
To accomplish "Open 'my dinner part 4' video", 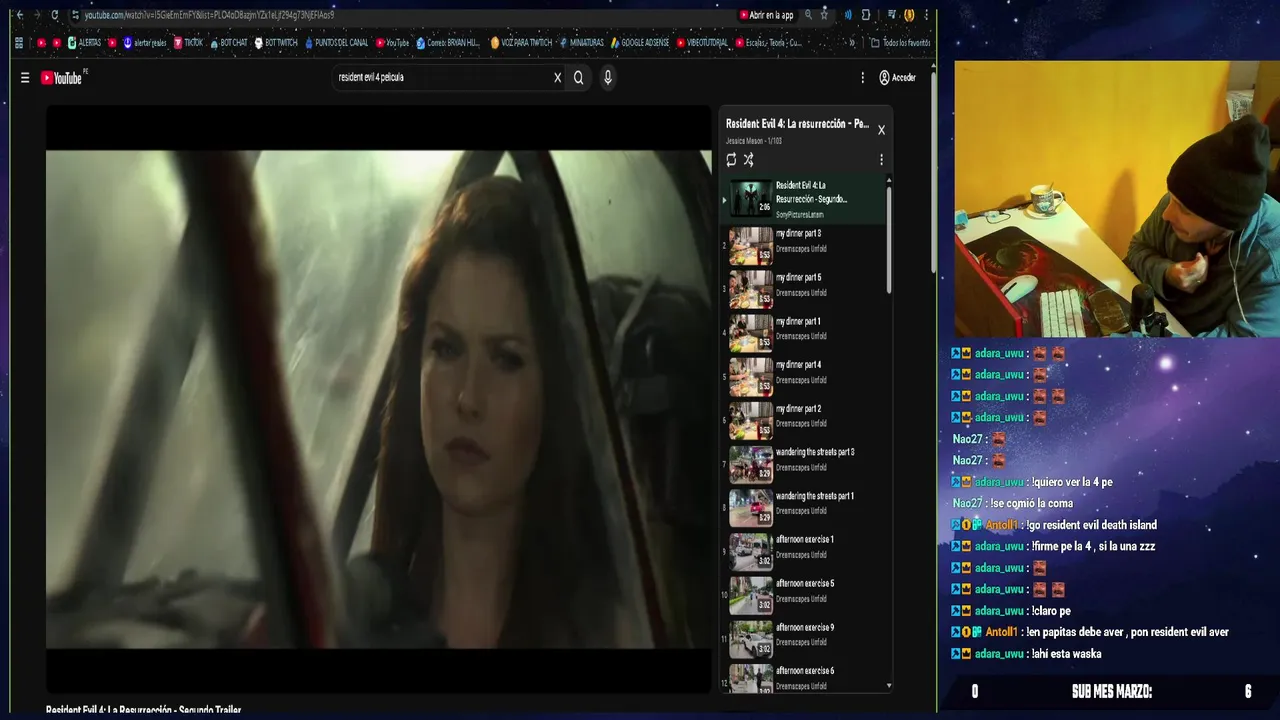I will [804, 377].
